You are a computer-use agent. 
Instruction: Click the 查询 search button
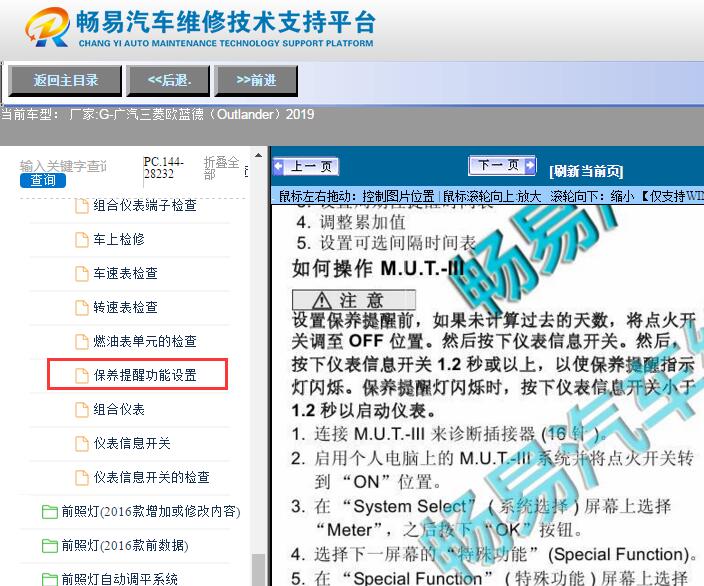pos(43,181)
